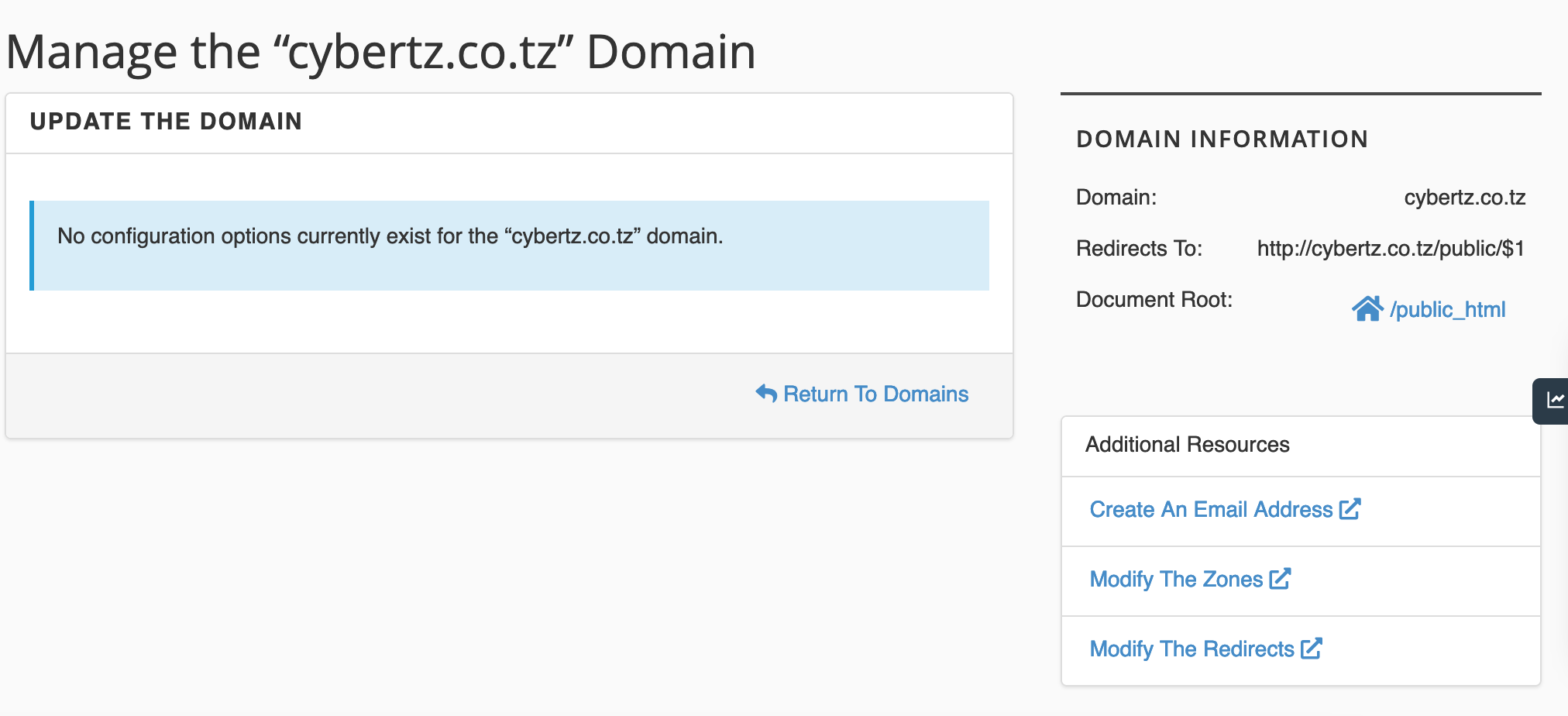Click the redirect URL http://cybertz.co.tz/public/$1
The height and width of the screenshot is (716, 1568).
coord(1391,249)
